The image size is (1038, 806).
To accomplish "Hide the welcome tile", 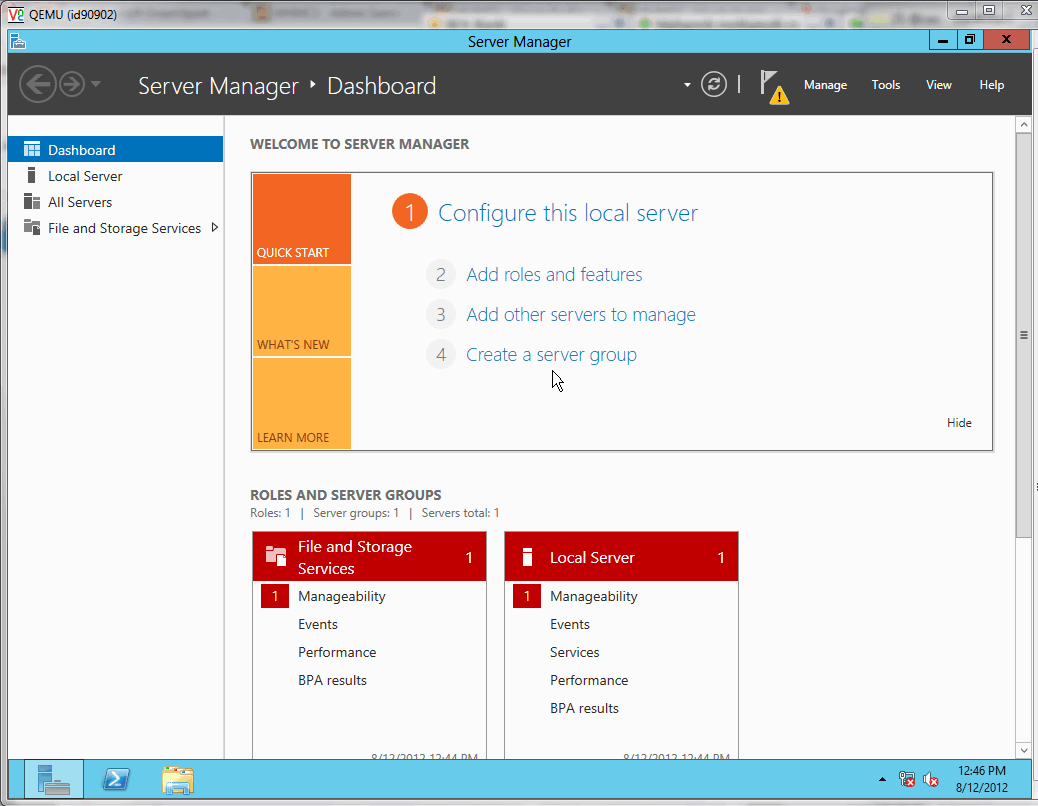I will pyautogui.click(x=959, y=423).
